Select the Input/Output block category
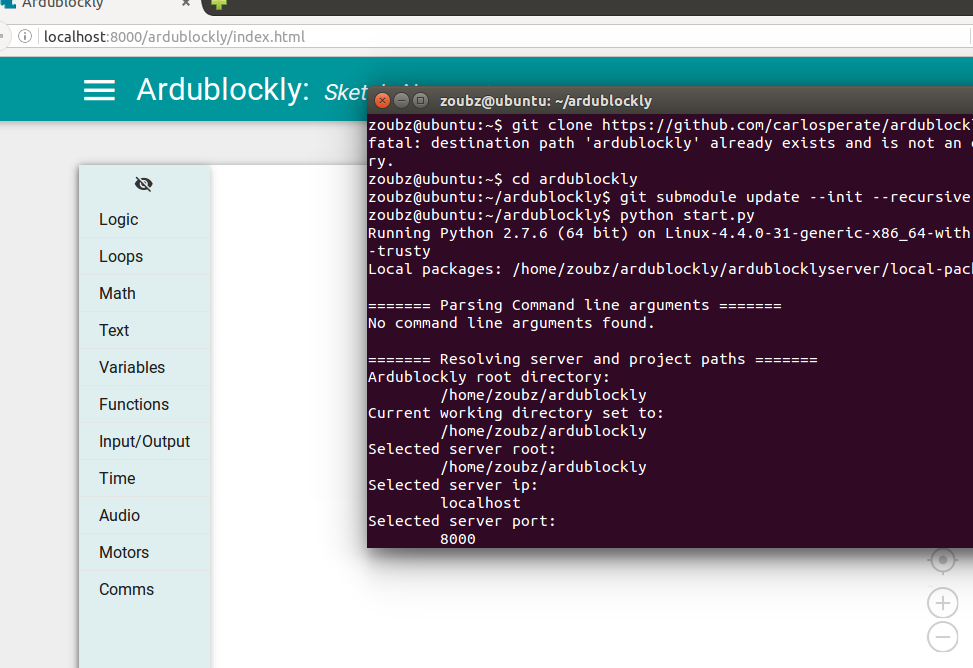The height and width of the screenshot is (668, 973). pyautogui.click(x=144, y=441)
